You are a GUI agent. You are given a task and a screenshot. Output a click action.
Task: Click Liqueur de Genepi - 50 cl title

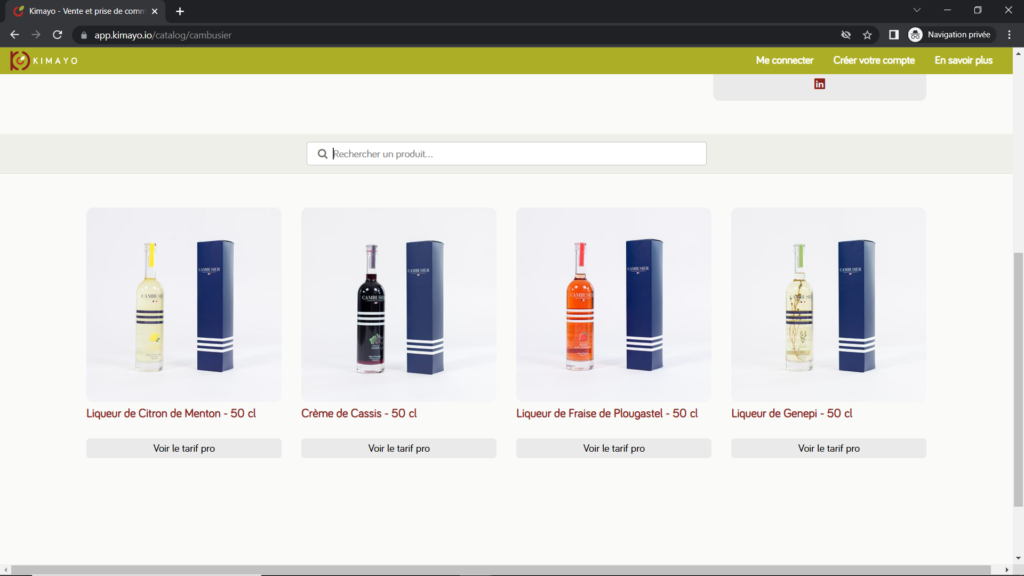792,413
